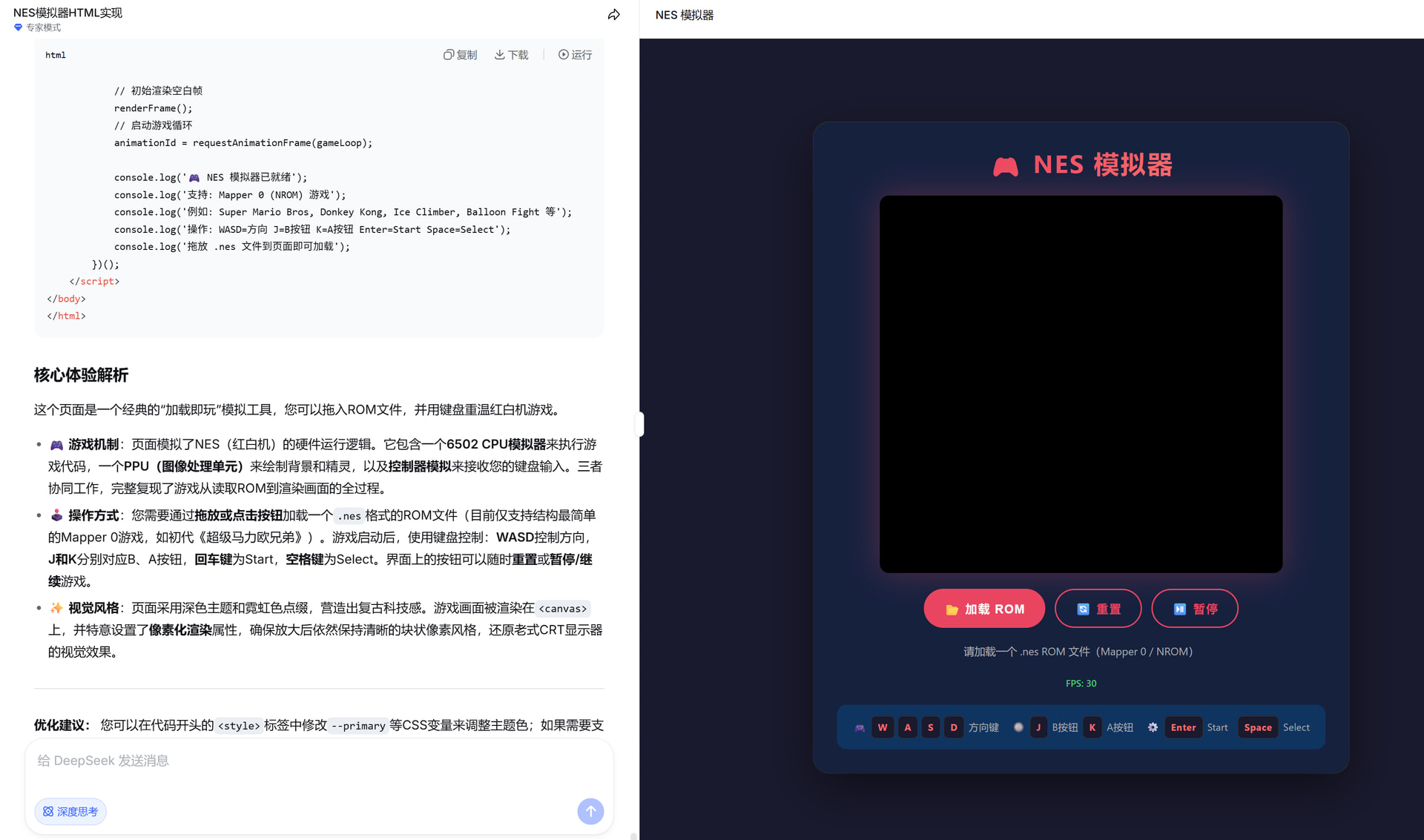The height and width of the screenshot is (840, 1424).
Task: Click the NES 模拟器 preview panel title
Action: (684, 15)
